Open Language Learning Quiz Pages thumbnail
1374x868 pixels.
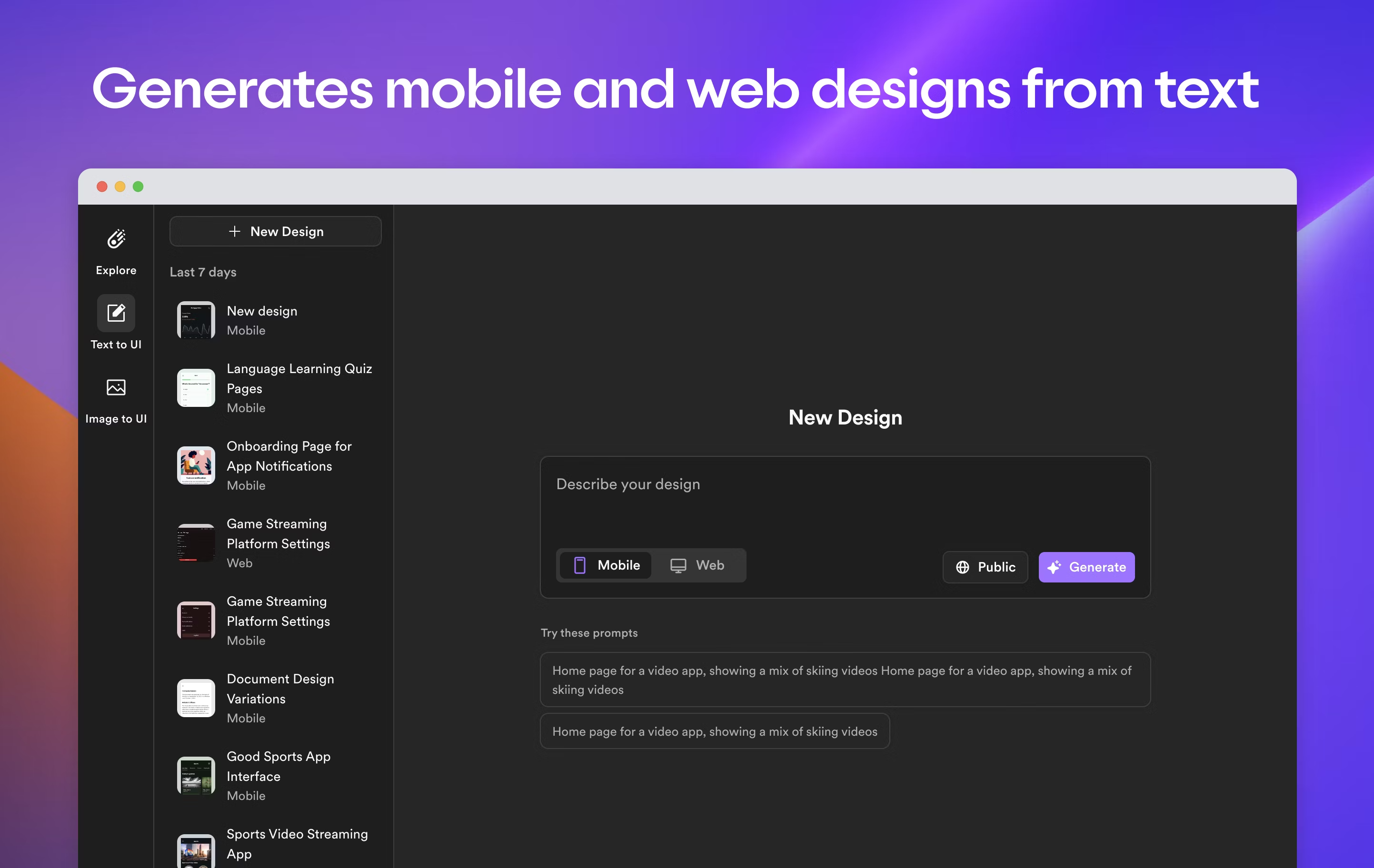click(196, 388)
